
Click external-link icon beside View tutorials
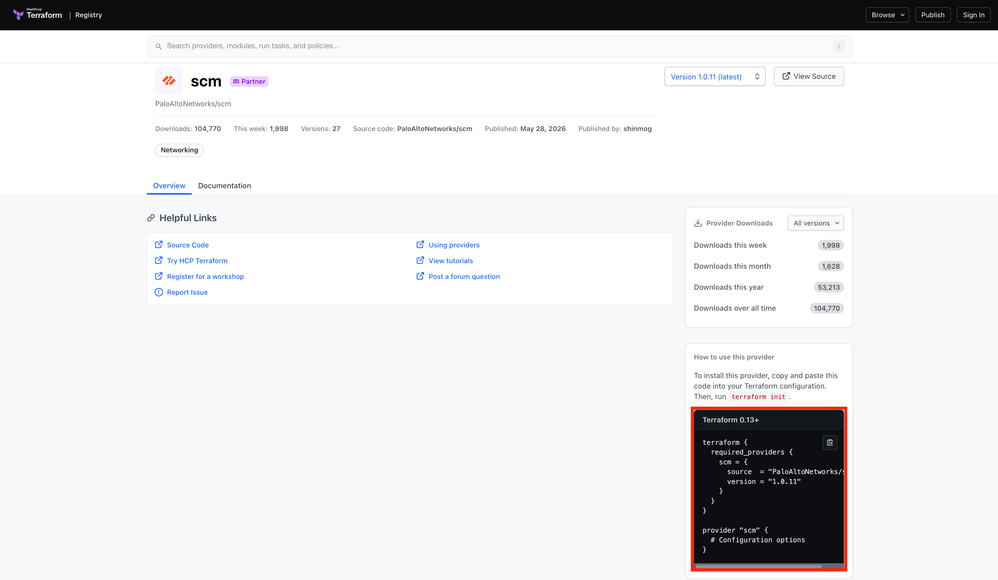point(420,260)
